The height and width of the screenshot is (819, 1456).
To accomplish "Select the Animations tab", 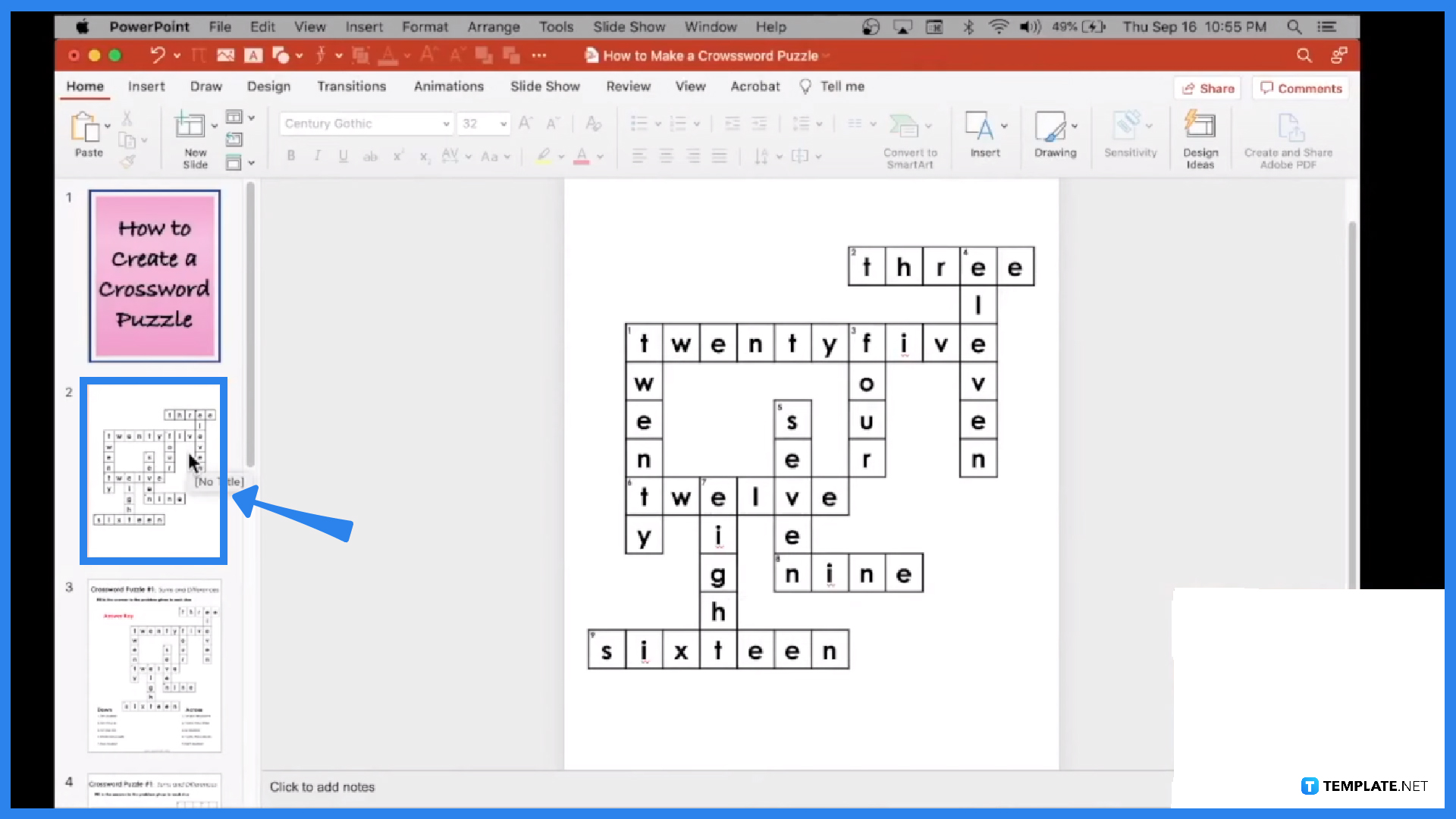I will (448, 86).
